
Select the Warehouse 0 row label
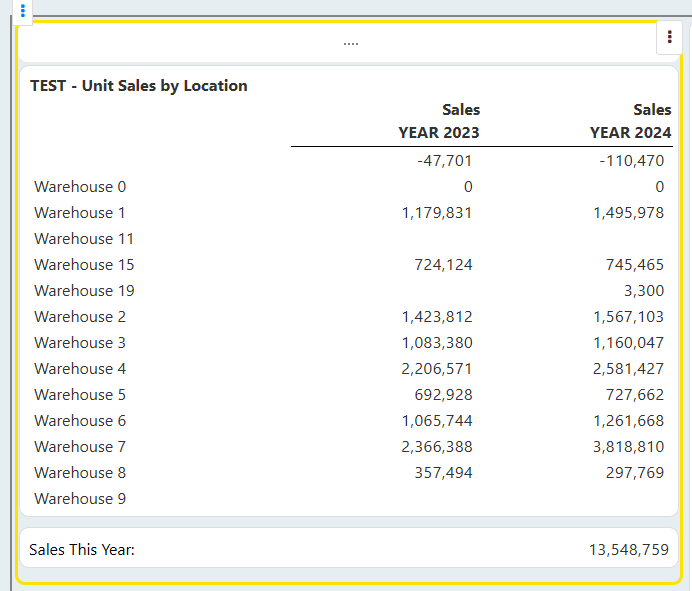click(80, 187)
